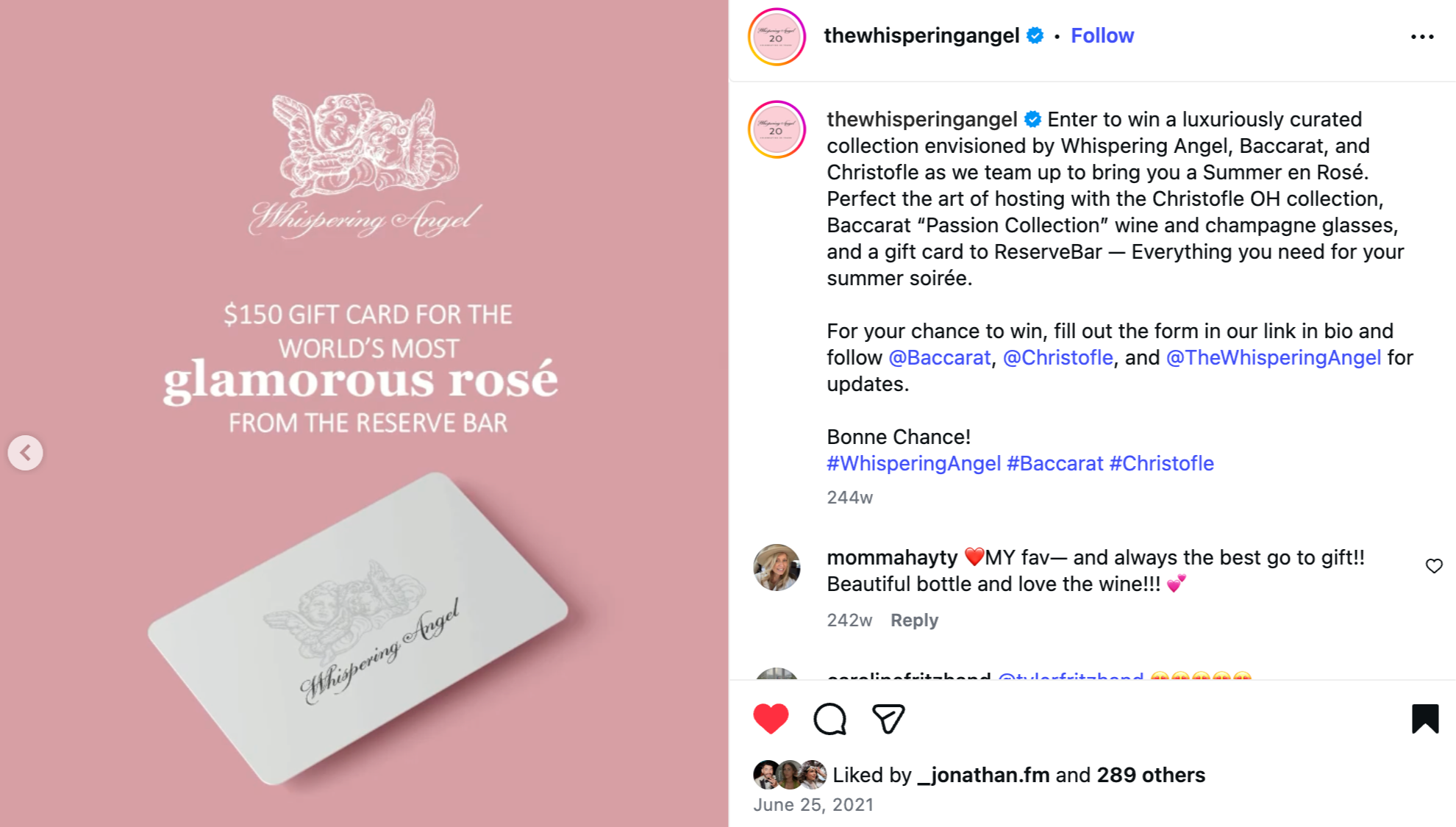Remove the post bookmark
This screenshot has width=1456, height=827.
pyautogui.click(x=1424, y=719)
